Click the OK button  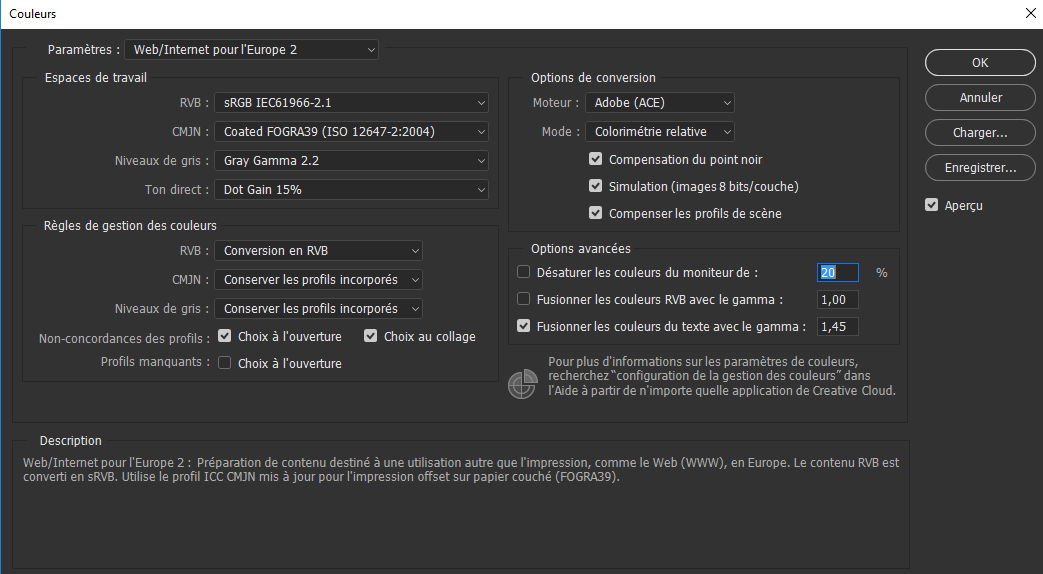[x=980, y=62]
